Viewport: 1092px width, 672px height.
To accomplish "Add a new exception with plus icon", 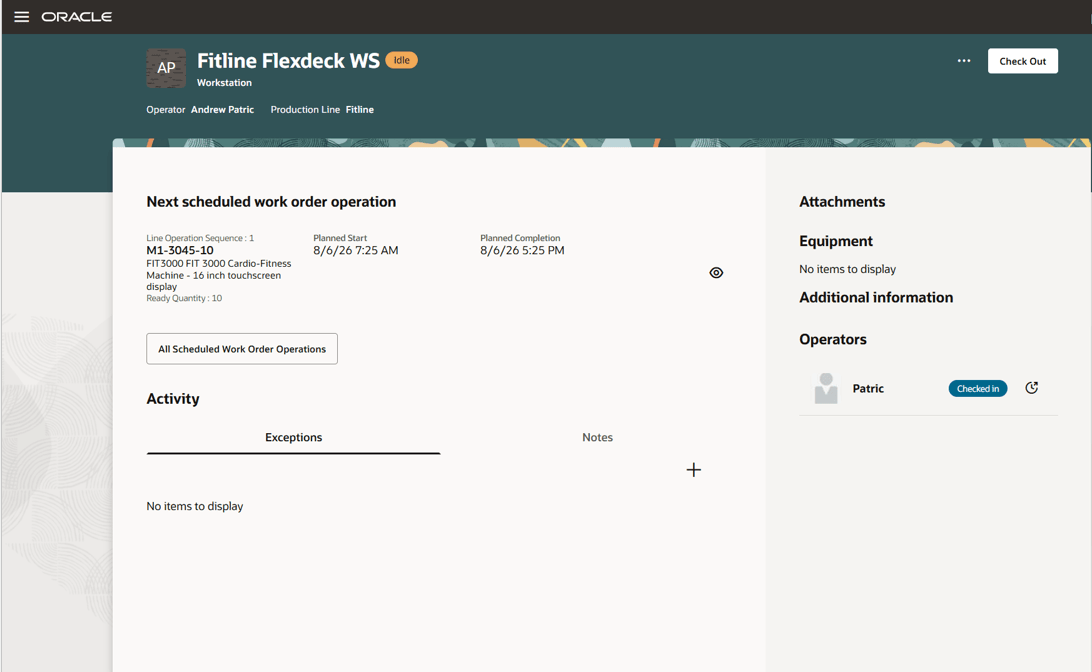I will click(x=694, y=470).
